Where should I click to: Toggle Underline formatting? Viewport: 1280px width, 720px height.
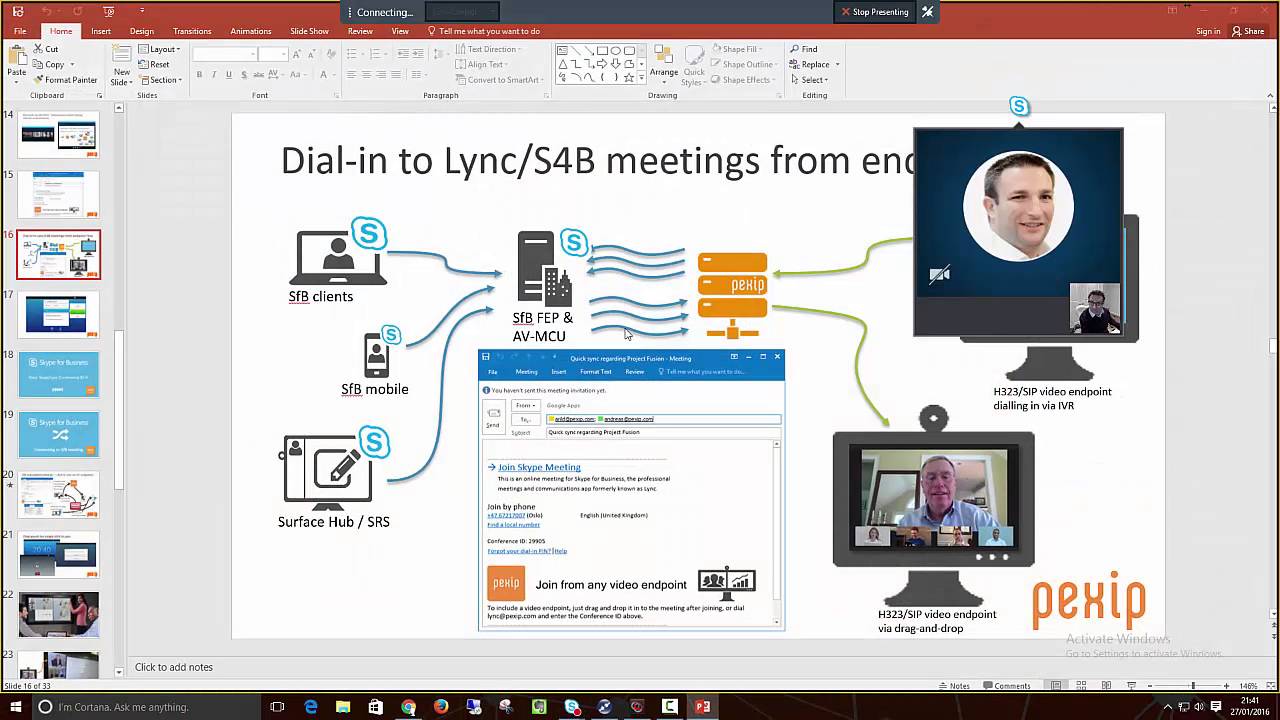coord(229,75)
